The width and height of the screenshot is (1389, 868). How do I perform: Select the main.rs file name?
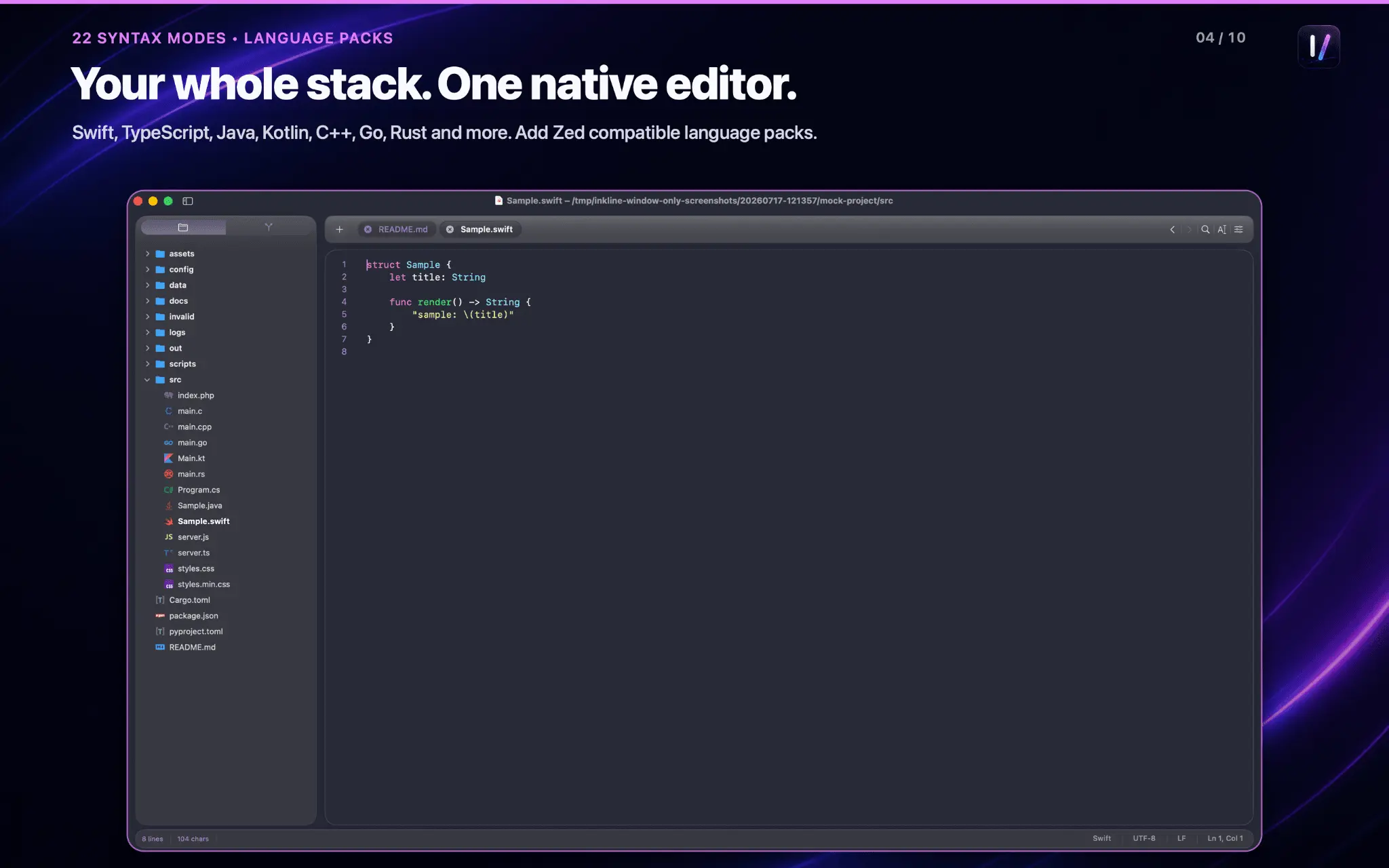tap(191, 474)
